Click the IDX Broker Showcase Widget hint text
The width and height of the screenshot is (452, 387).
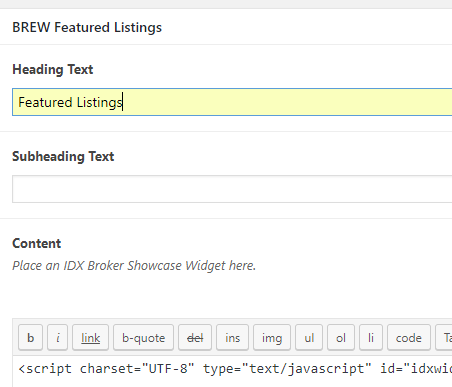pyautogui.click(x=134, y=266)
